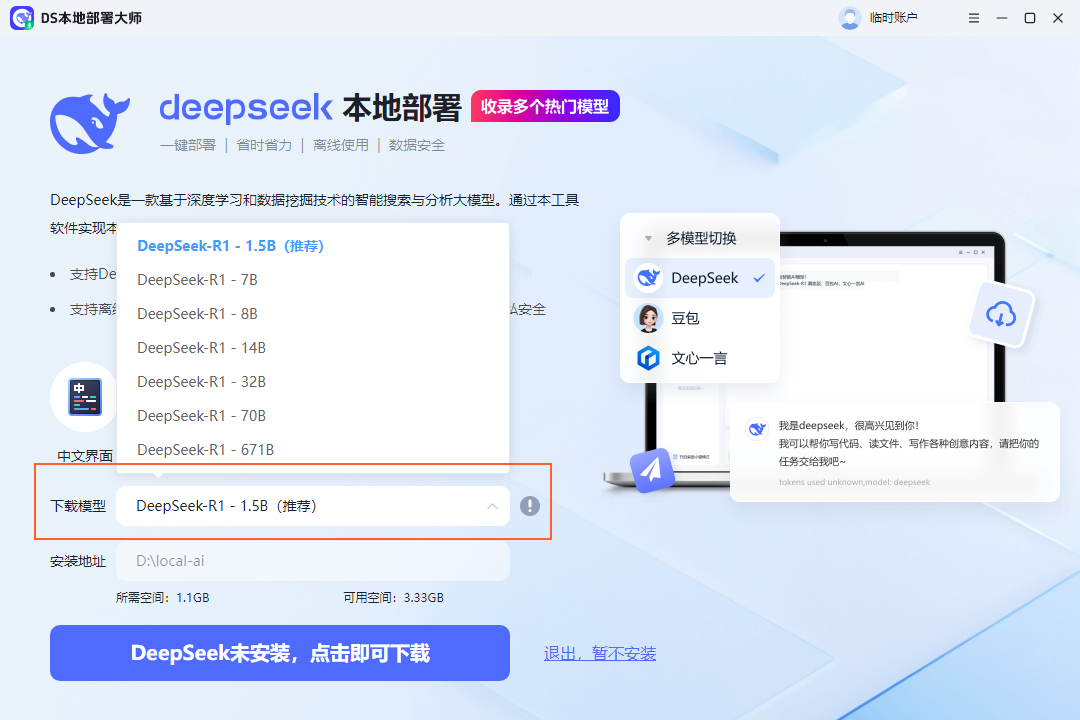Collapse the download model dropdown via its chevron
Screen dimensions: 1080x720
coord(492,506)
